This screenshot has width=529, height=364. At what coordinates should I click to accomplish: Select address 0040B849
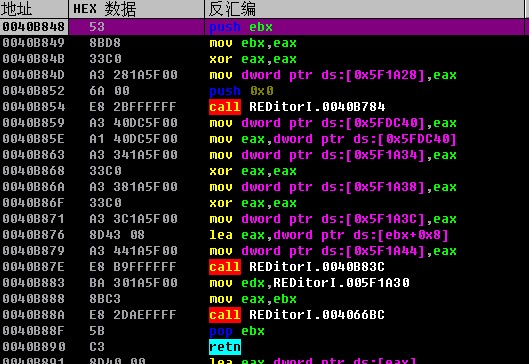33,43
